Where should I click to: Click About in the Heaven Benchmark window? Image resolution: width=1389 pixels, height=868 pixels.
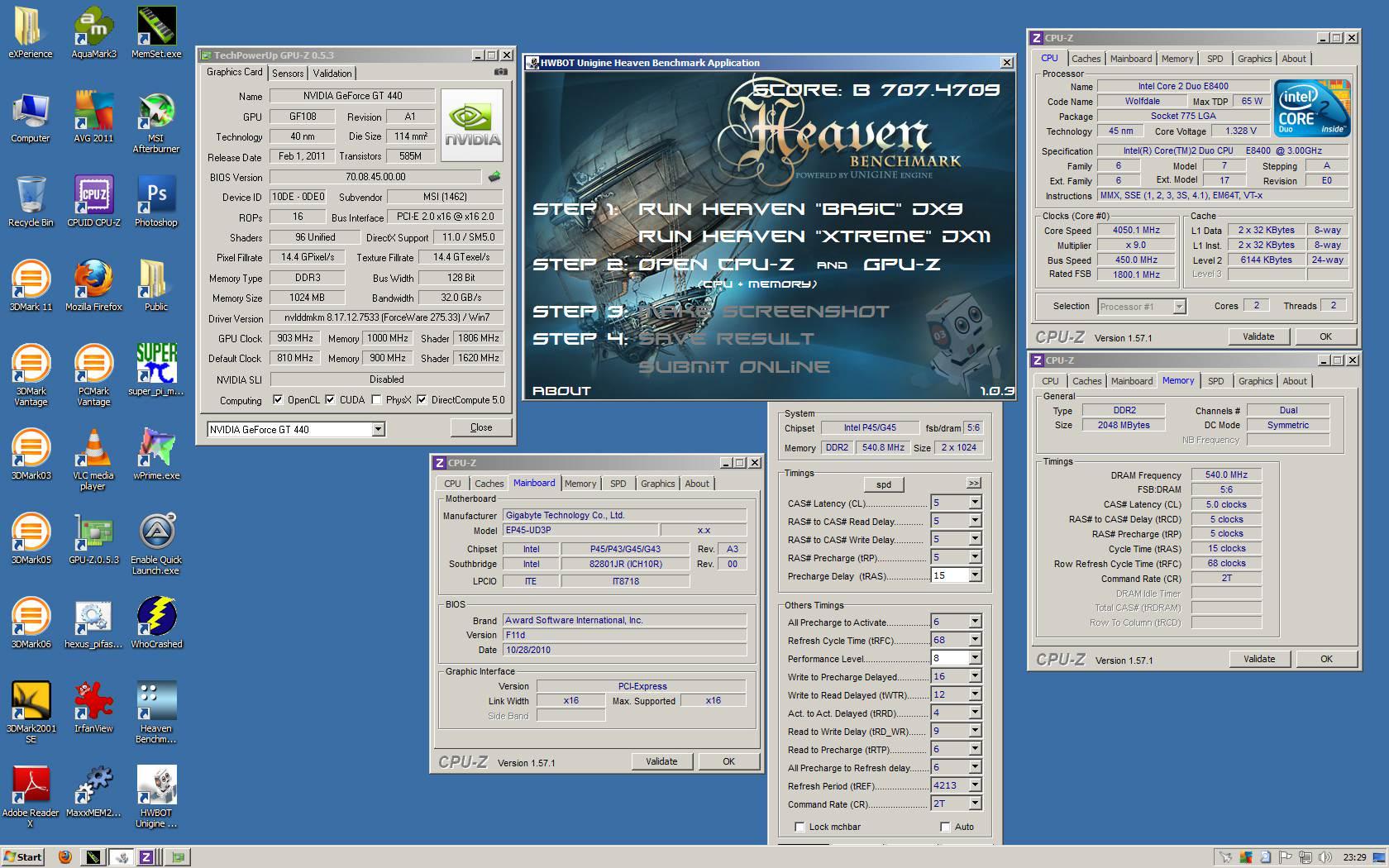coord(561,391)
